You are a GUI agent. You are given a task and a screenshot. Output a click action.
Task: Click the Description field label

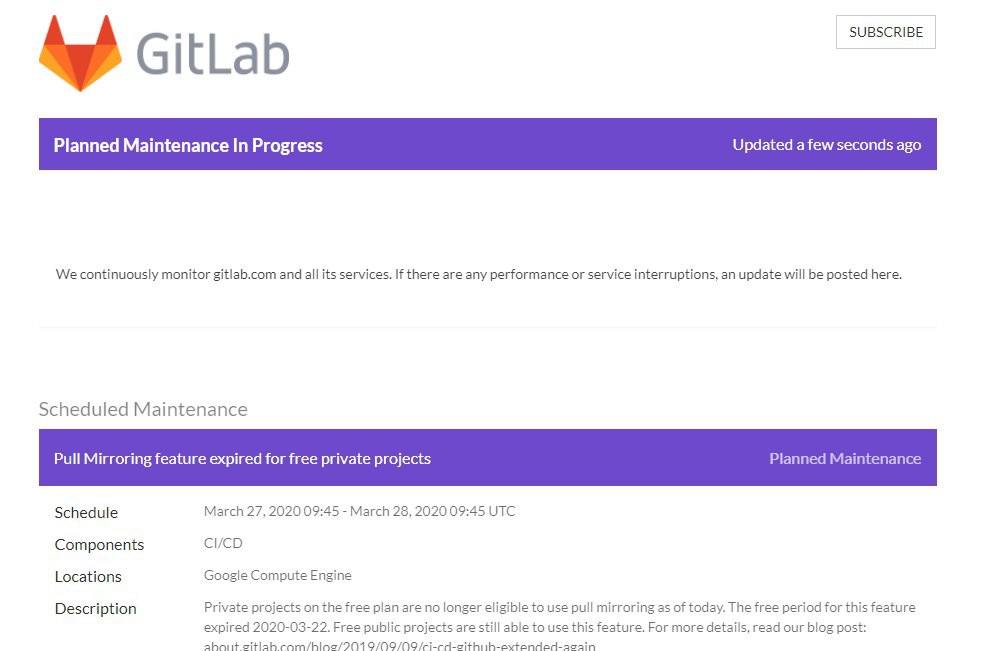pos(96,609)
